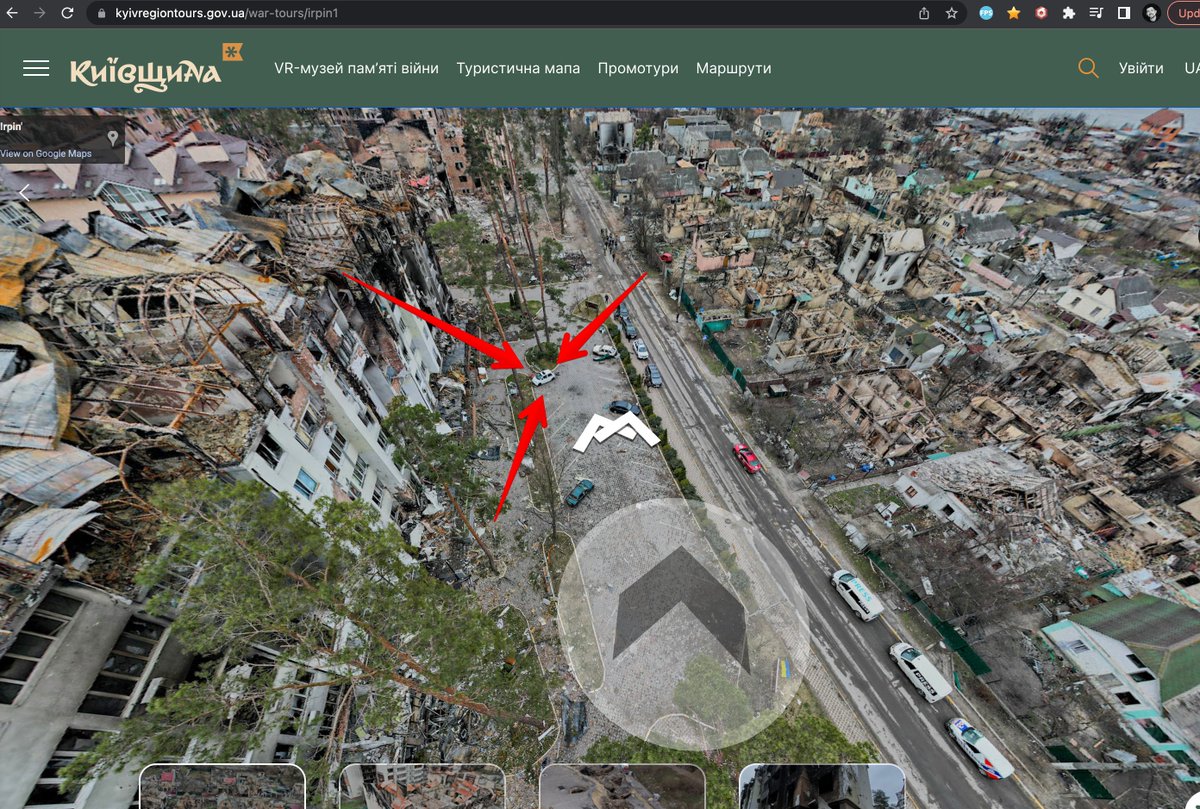Click the Київщина site logo
The height and width of the screenshot is (809, 1200).
pos(157,68)
